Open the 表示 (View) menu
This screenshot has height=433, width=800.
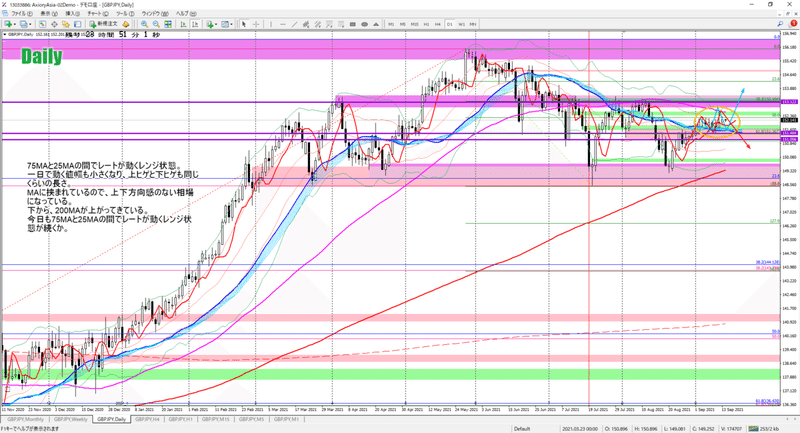[x=49, y=14]
